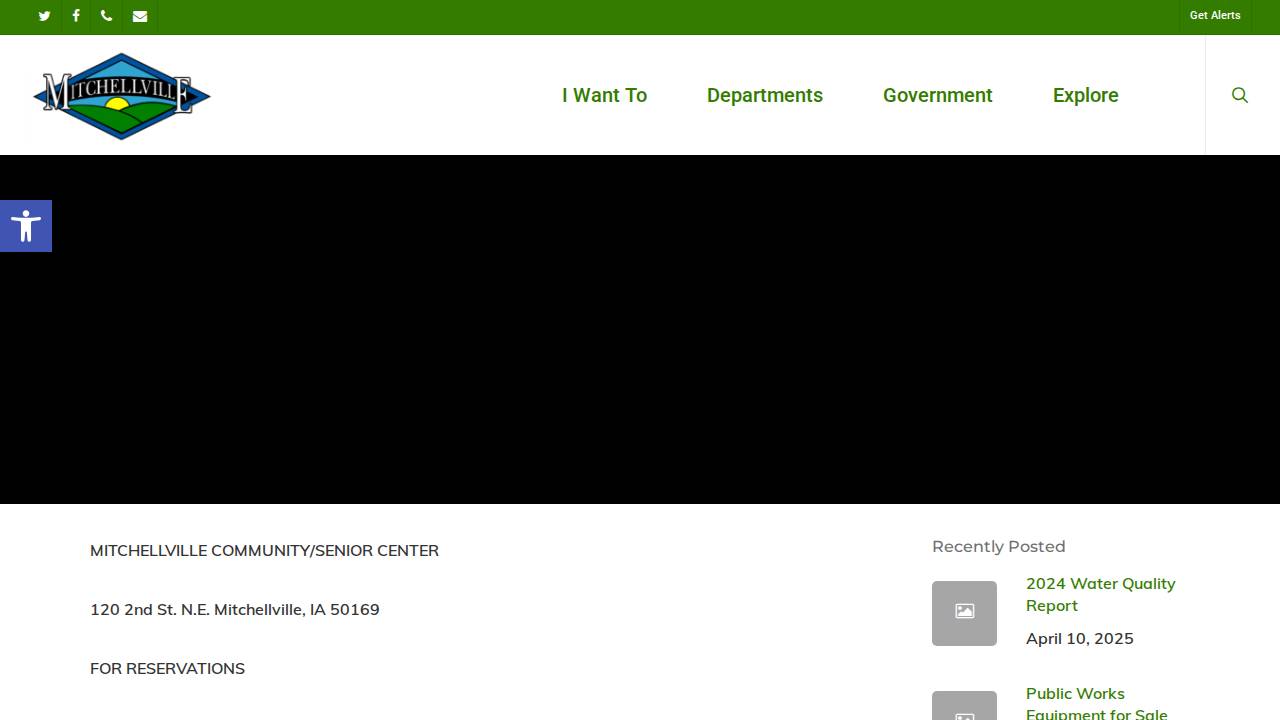The height and width of the screenshot is (720, 1280).
Task: Click the Get Alerts link
Action: click(1215, 15)
